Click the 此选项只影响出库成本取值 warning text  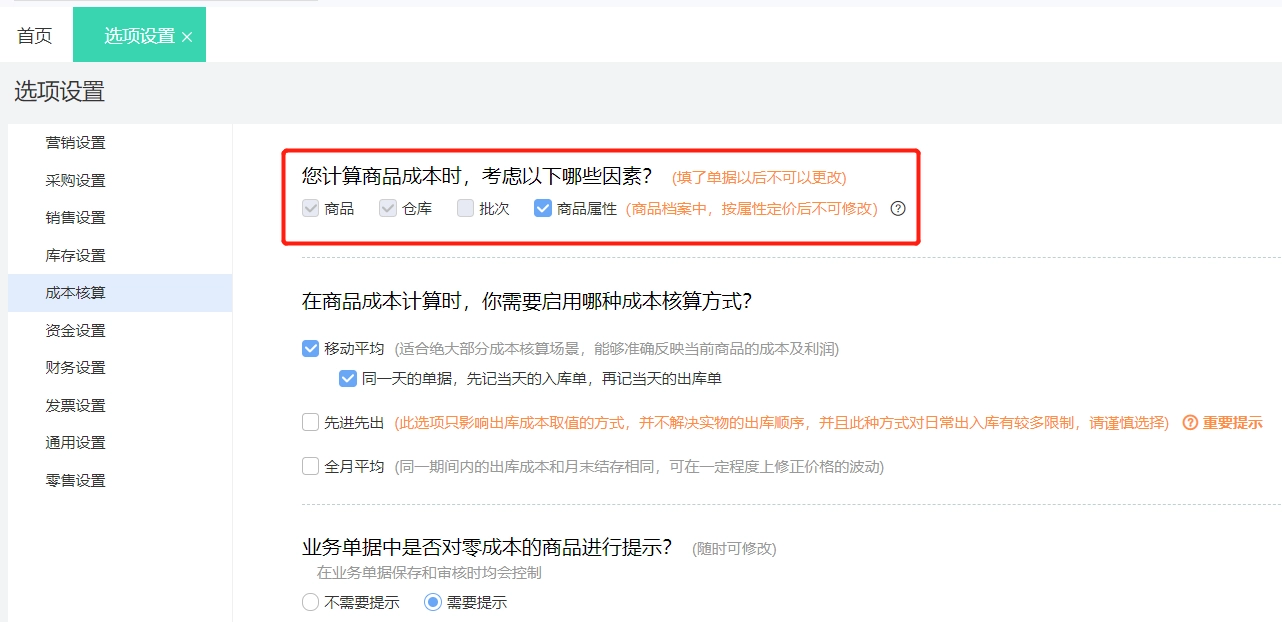[x=781, y=423]
